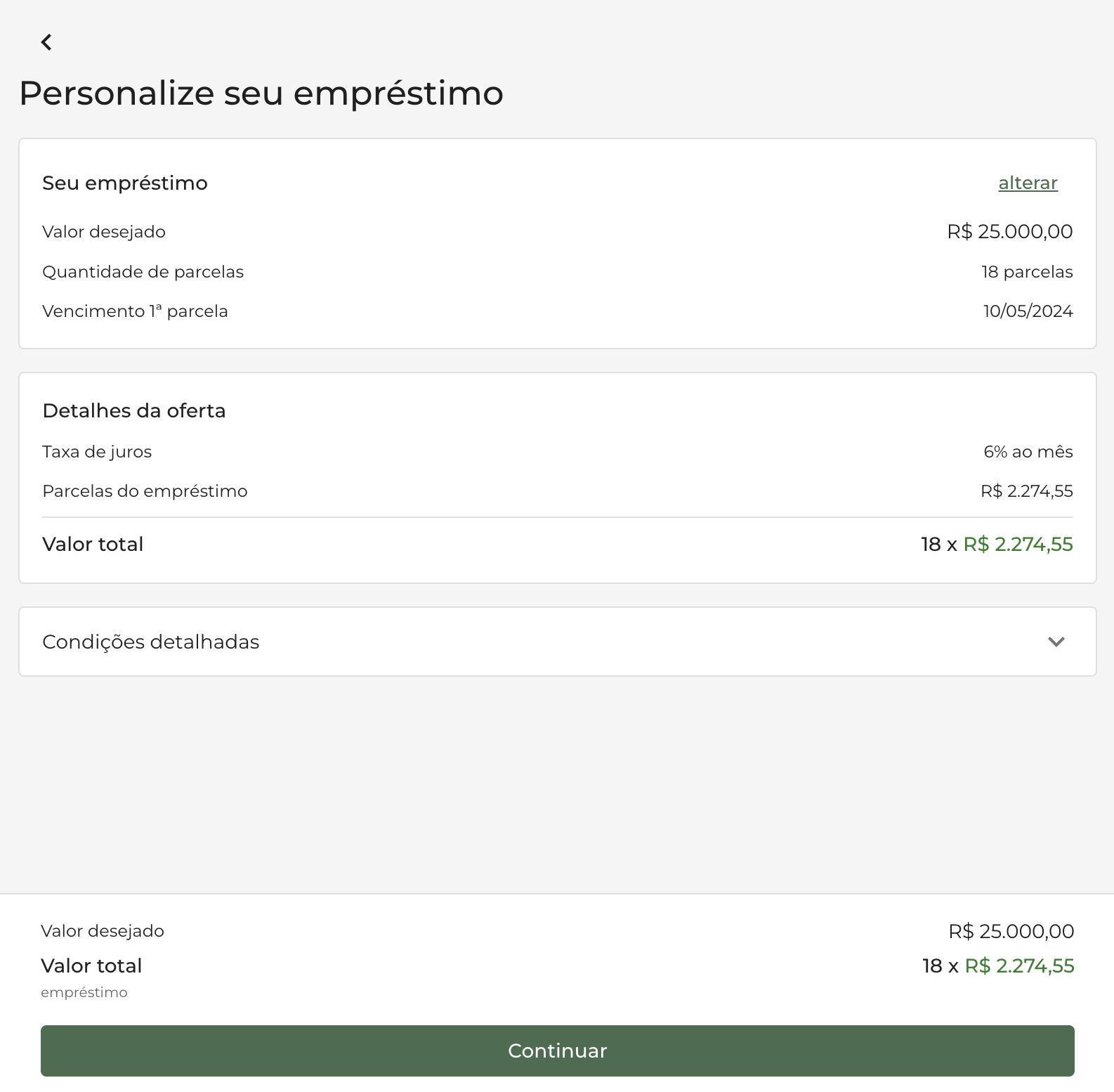Click the "Taxa de juros" label

pos(97,452)
